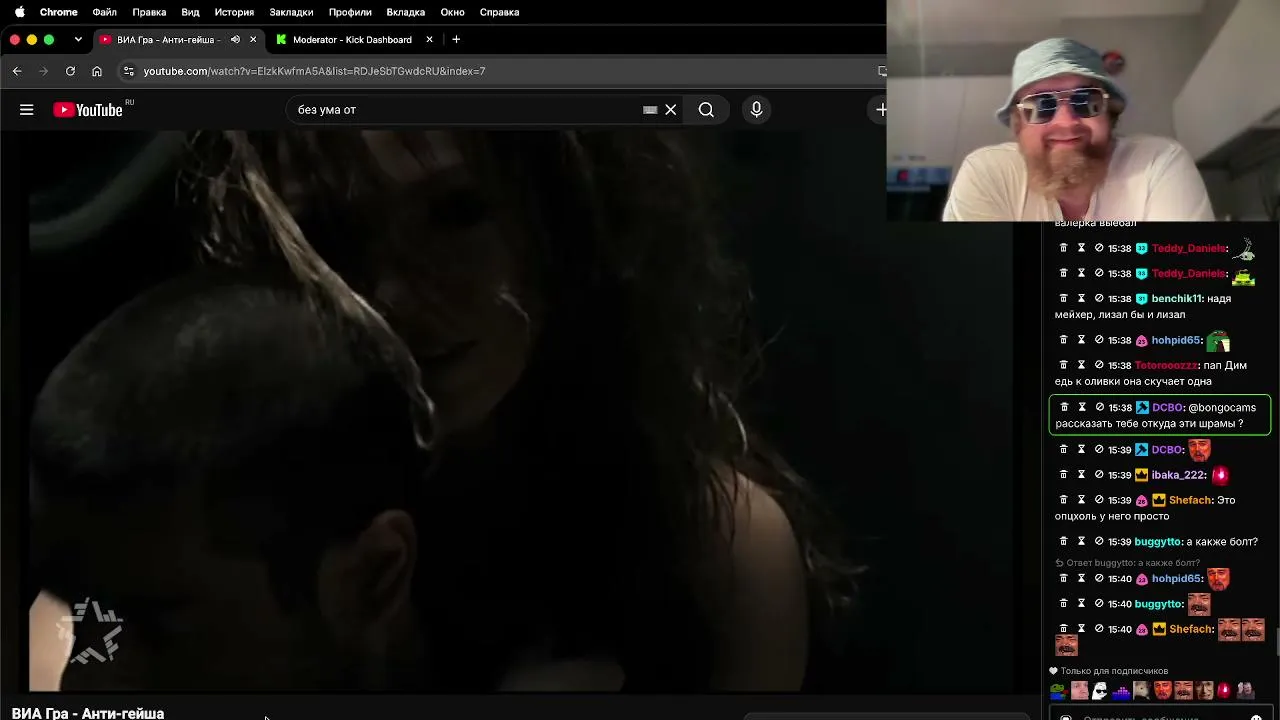This screenshot has height=720, width=1280.
Task: Ban Totoroozzzz with the ban icon
Action: click(x=1099, y=366)
